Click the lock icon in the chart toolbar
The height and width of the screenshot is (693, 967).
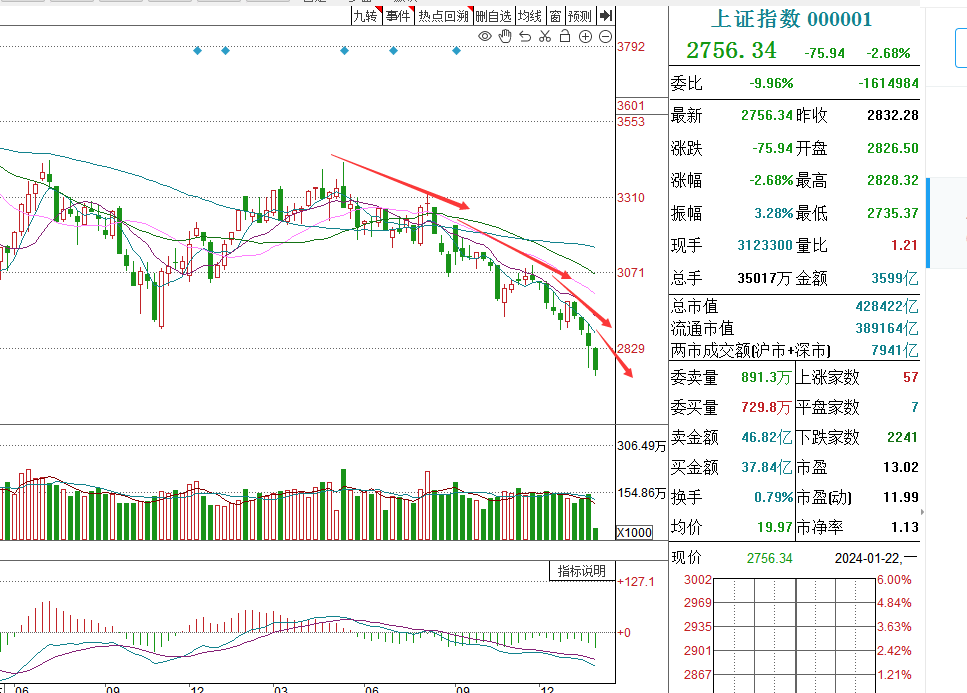(565, 35)
